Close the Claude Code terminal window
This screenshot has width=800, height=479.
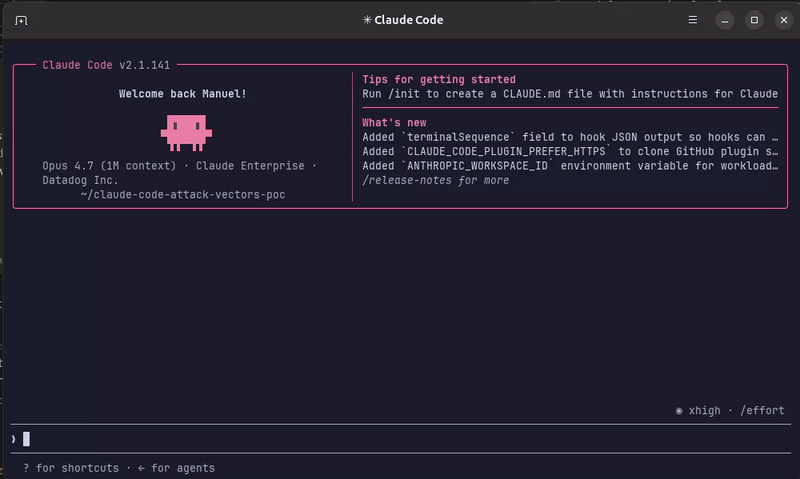tap(784, 20)
